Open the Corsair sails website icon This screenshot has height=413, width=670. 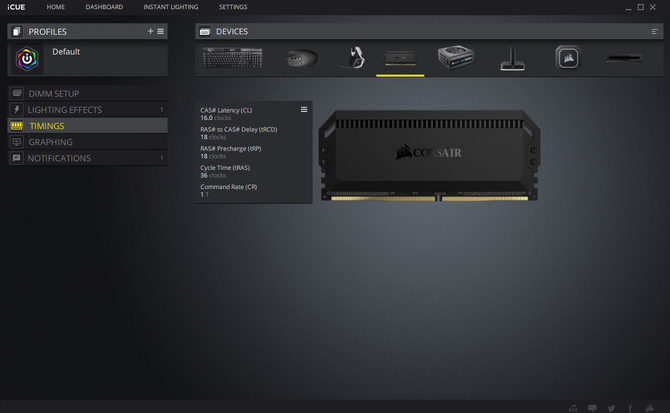click(x=649, y=408)
